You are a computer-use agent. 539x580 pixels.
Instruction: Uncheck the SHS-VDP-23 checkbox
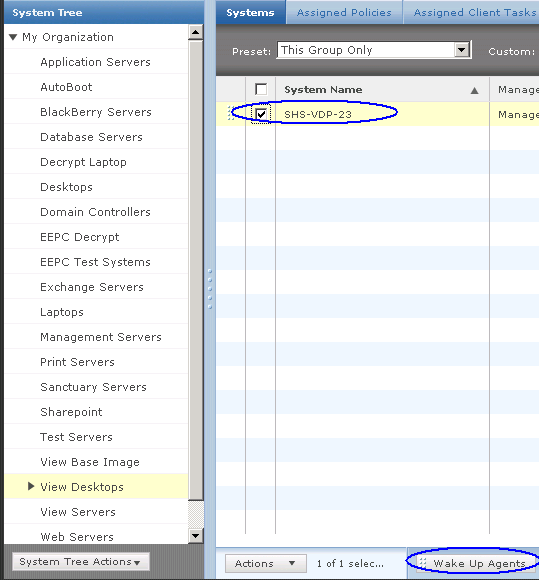261,114
